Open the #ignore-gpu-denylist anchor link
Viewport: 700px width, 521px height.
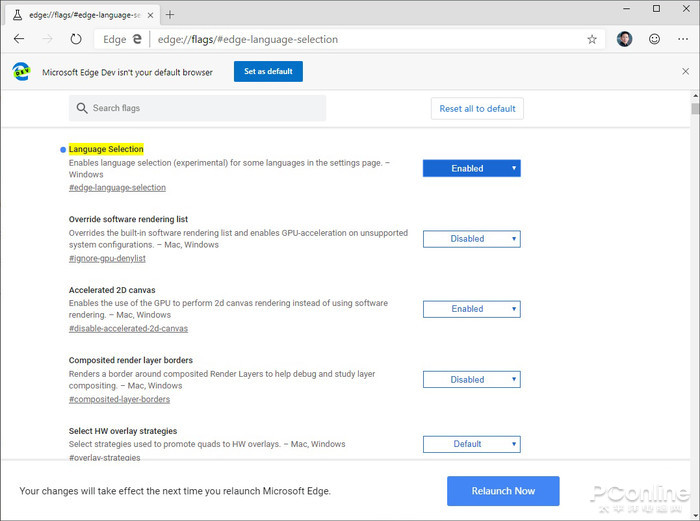107,258
